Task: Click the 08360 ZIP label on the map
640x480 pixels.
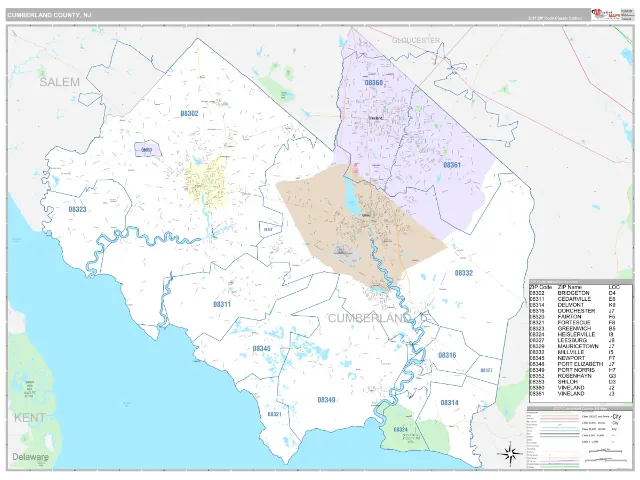Action: (373, 83)
